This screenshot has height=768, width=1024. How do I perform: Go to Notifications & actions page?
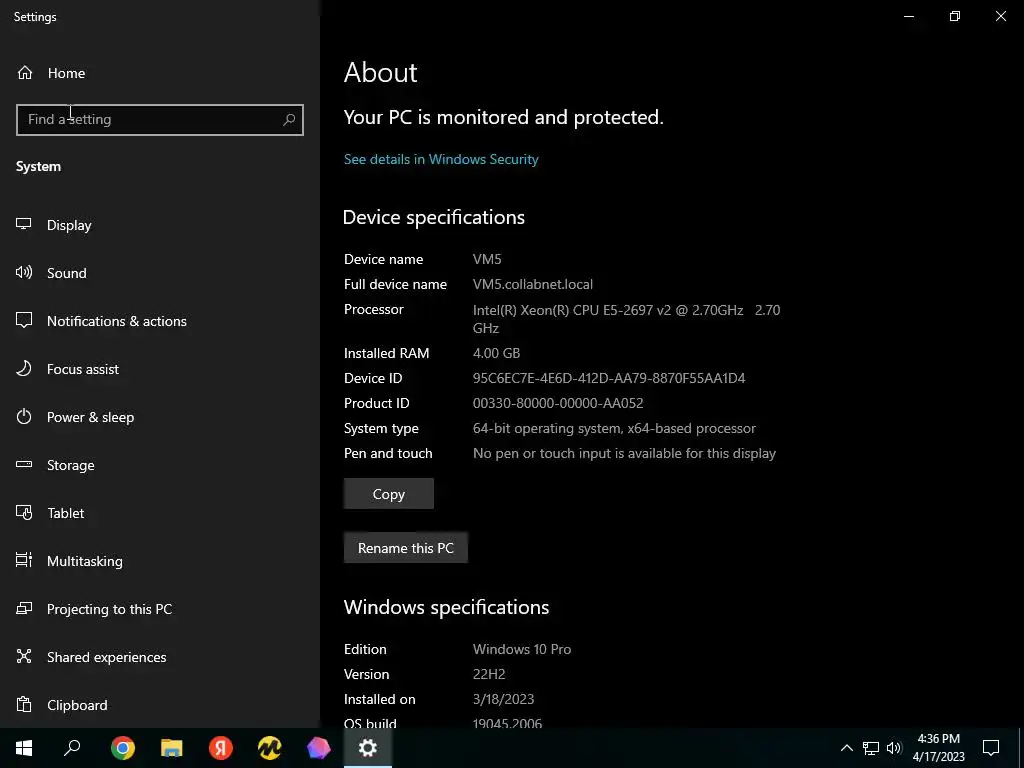[x=160, y=321]
